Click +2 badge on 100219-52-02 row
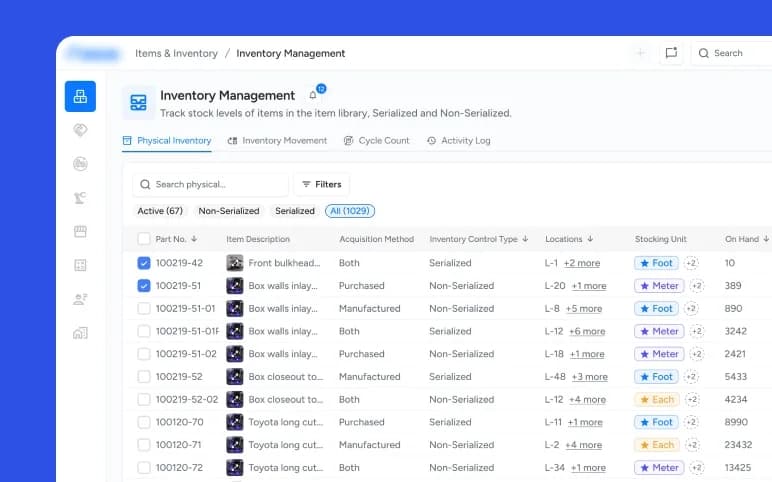772x482 pixels. [x=692, y=399]
